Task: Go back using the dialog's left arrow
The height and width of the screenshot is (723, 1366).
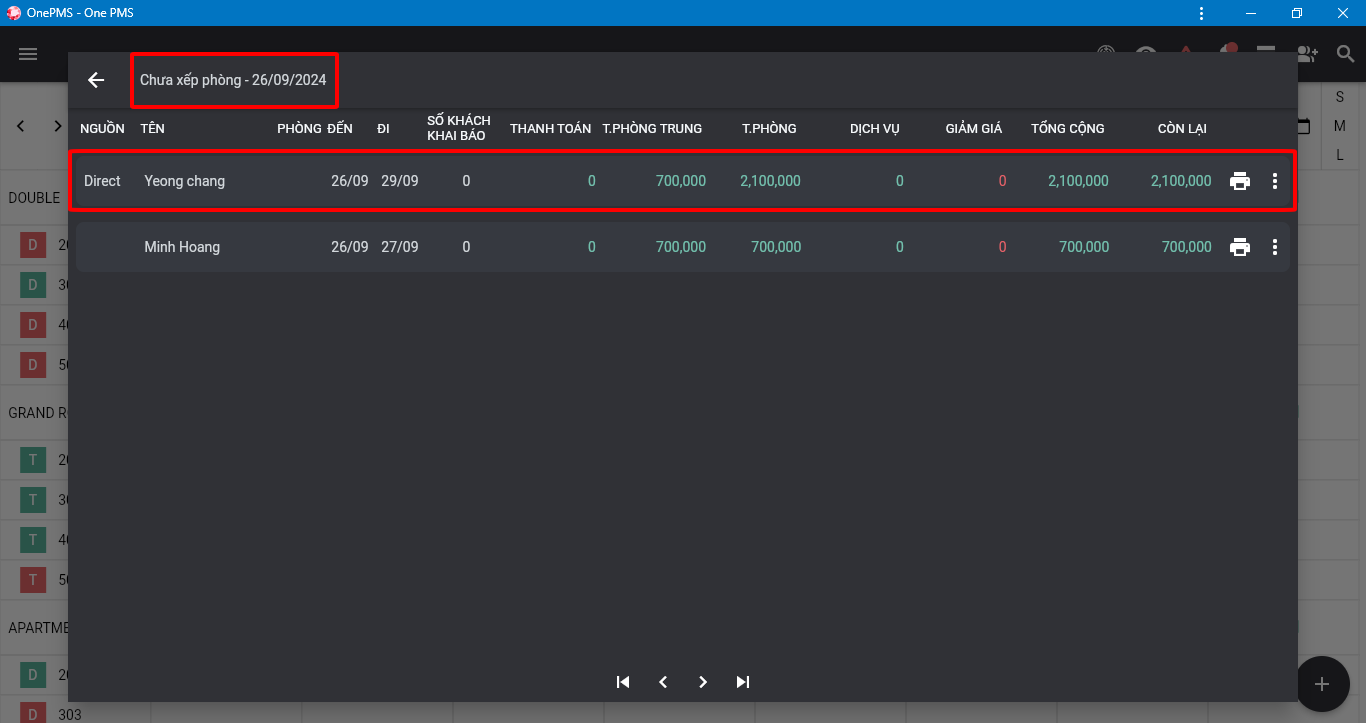Action: [x=96, y=80]
